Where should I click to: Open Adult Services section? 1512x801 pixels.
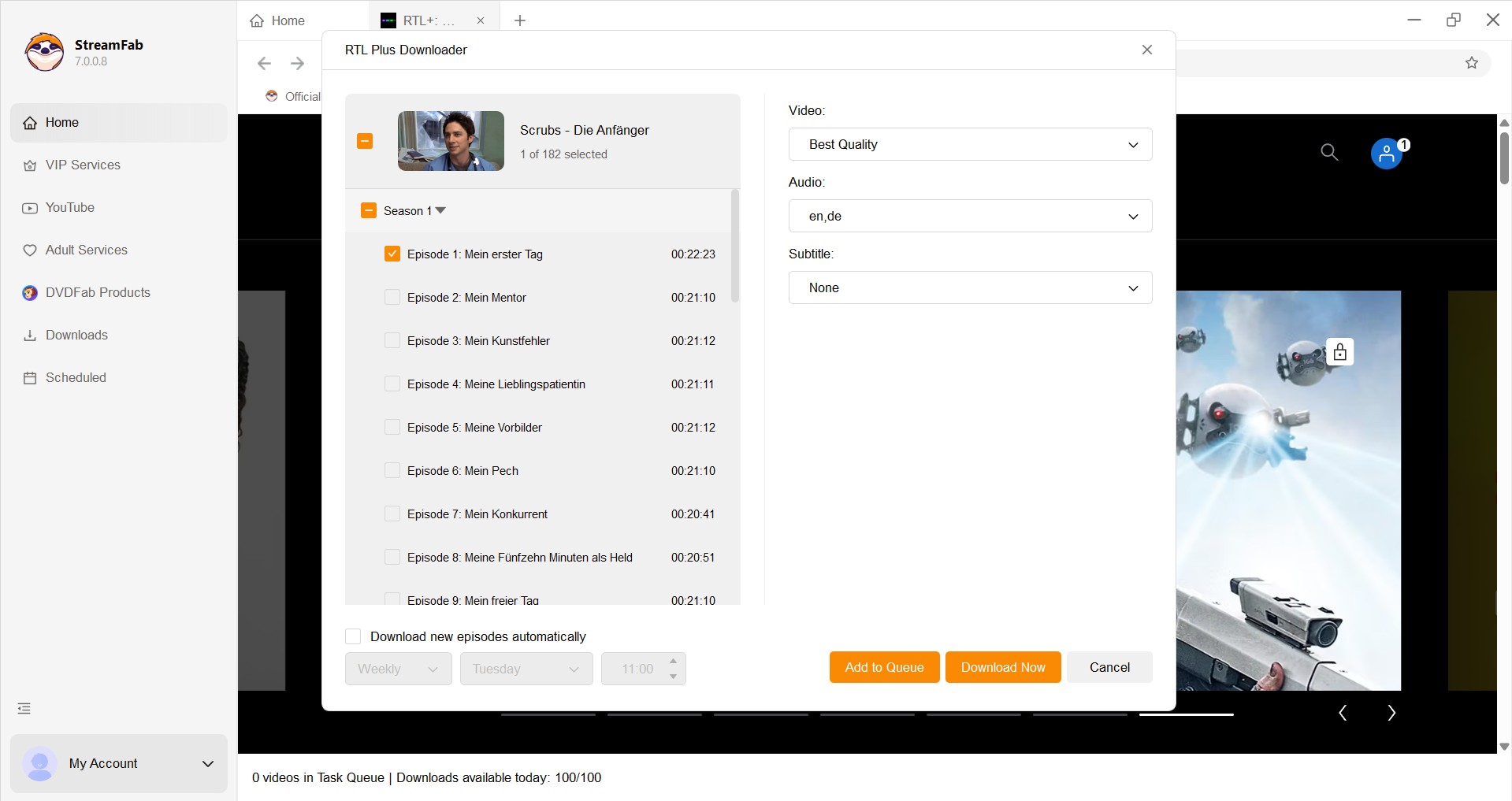point(86,250)
